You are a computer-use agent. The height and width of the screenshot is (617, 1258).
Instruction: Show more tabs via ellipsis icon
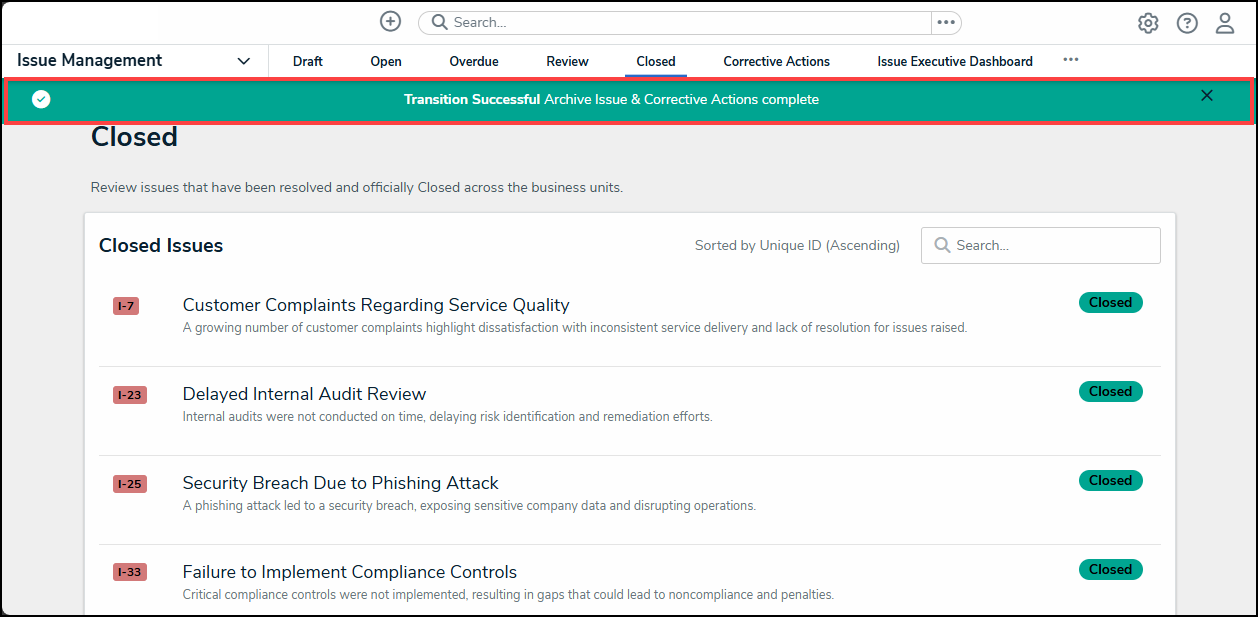[x=1071, y=60]
